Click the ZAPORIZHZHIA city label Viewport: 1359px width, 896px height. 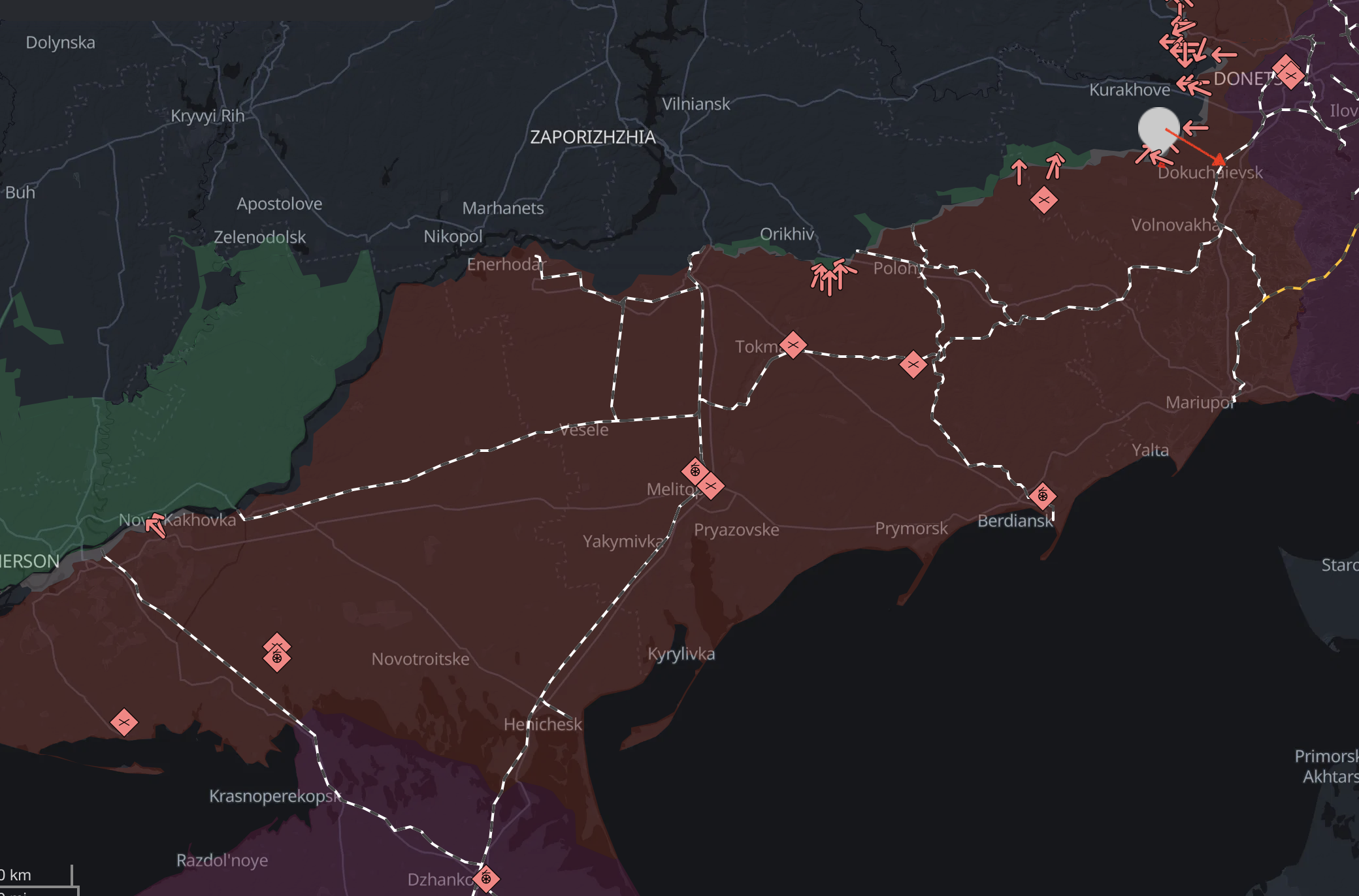[593, 137]
